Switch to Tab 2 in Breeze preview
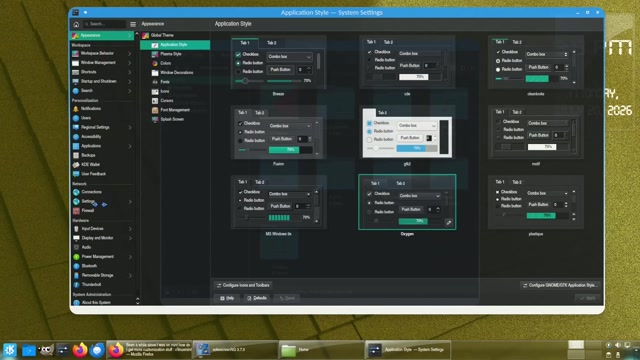This screenshot has width=640, height=360. click(272, 43)
